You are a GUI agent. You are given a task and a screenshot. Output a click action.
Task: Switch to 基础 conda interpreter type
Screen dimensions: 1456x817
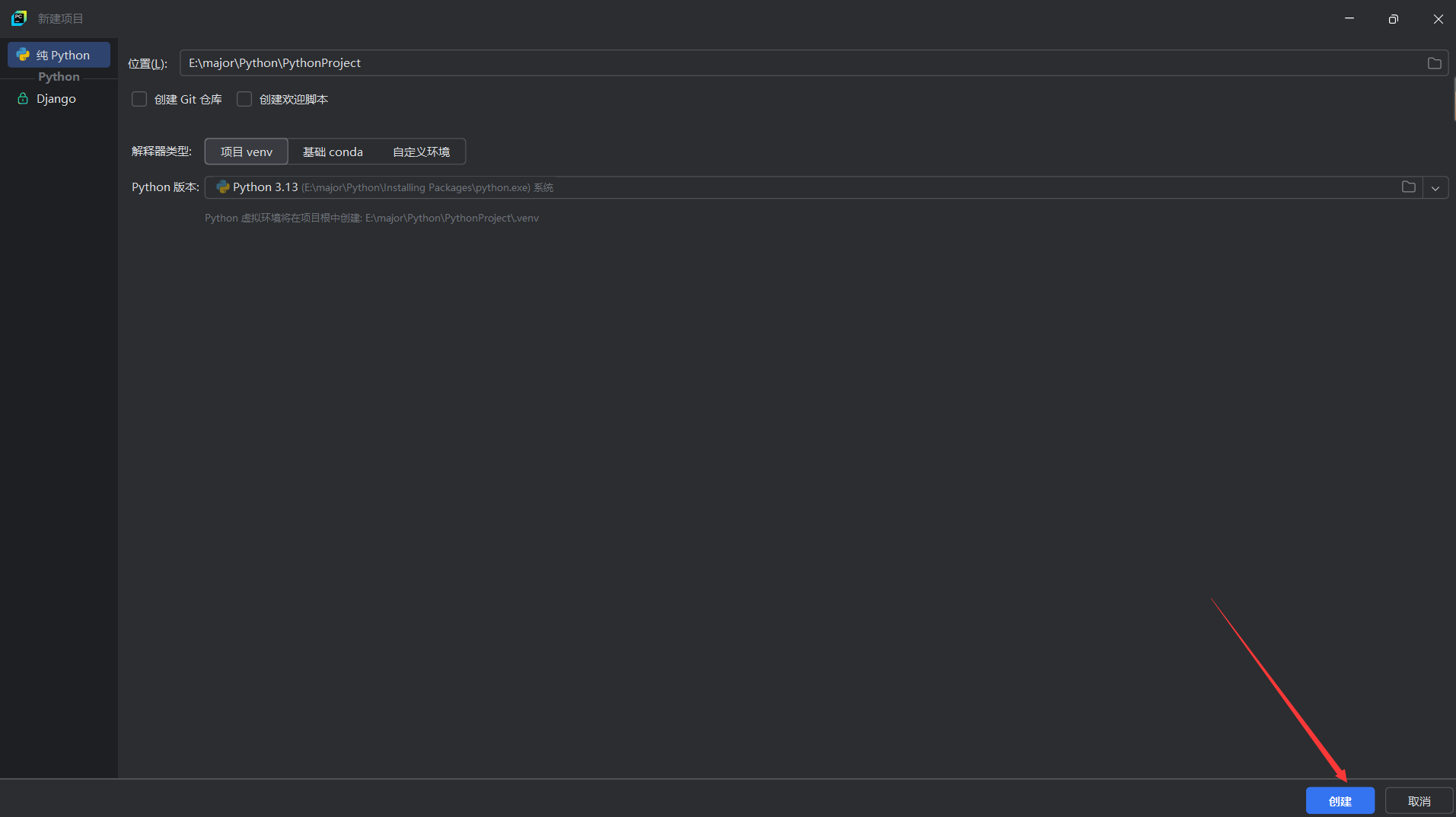[x=333, y=152]
